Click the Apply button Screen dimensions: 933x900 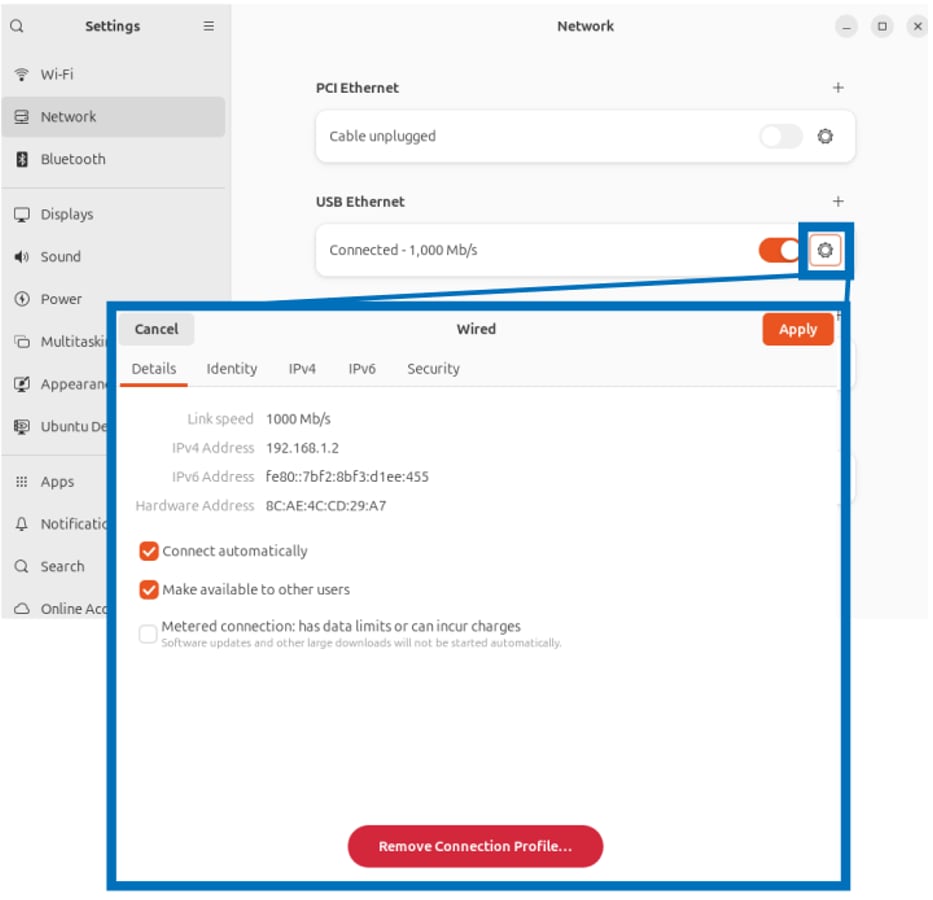click(797, 330)
